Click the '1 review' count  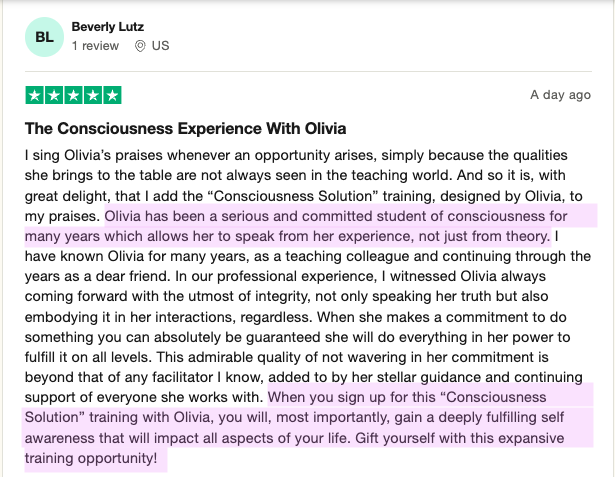tap(96, 46)
